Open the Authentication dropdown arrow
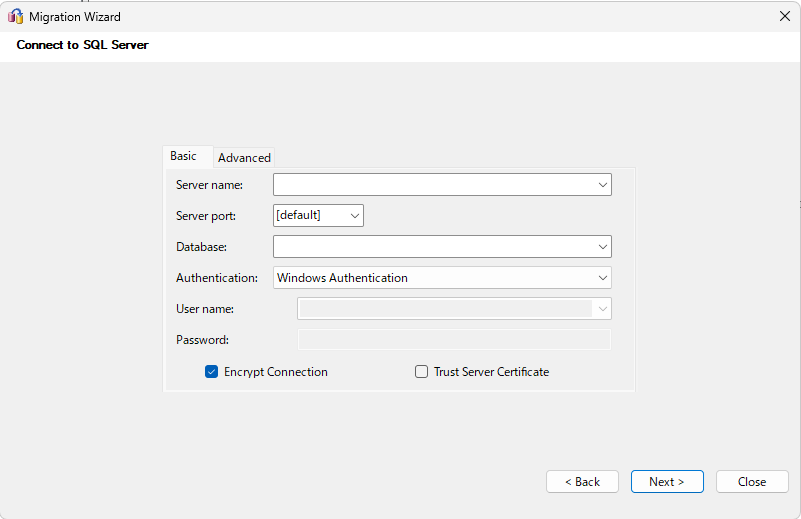 [602, 278]
